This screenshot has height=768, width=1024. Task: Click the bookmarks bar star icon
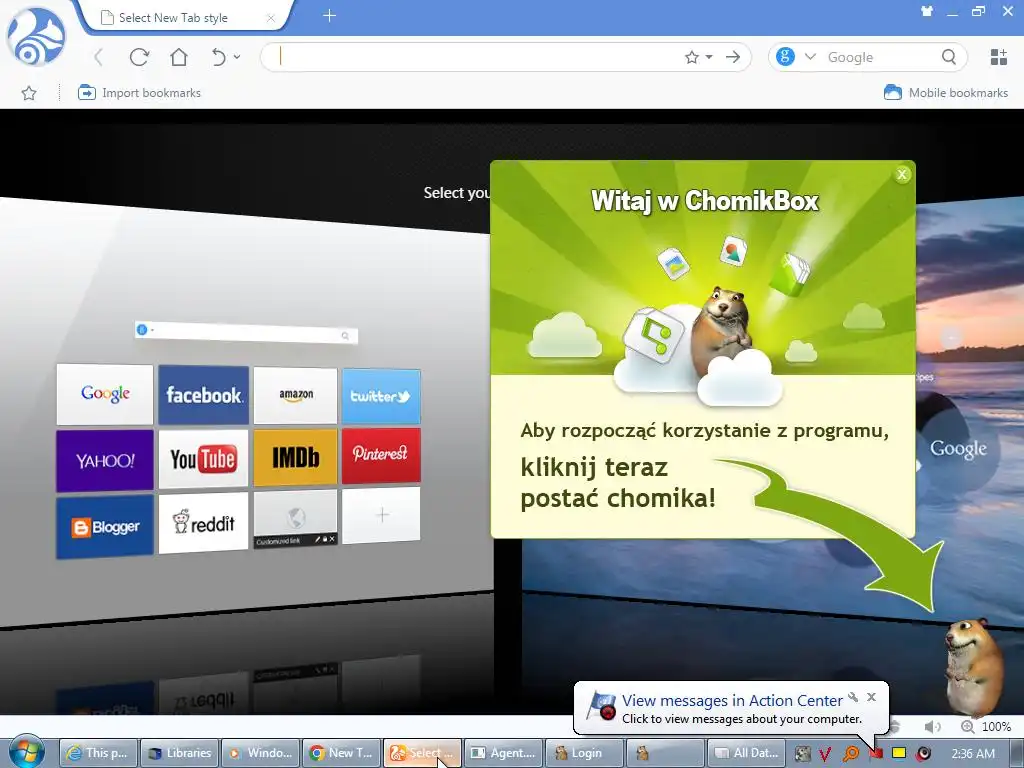pyautogui.click(x=29, y=93)
